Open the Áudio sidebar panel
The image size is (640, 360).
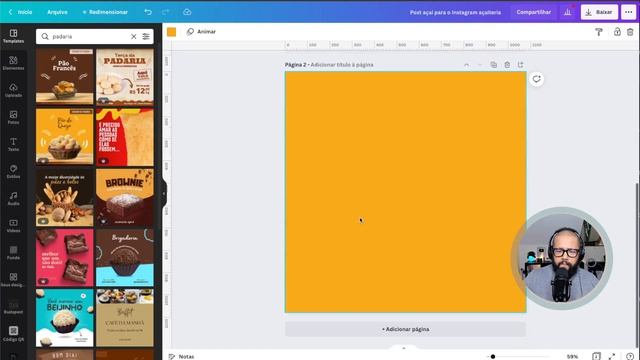coord(13,198)
